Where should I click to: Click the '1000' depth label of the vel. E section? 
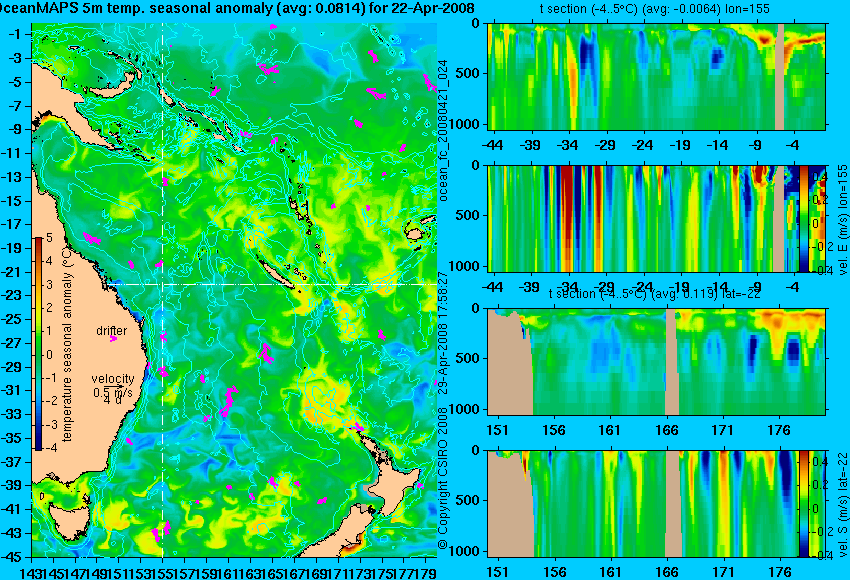click(466, 266)
